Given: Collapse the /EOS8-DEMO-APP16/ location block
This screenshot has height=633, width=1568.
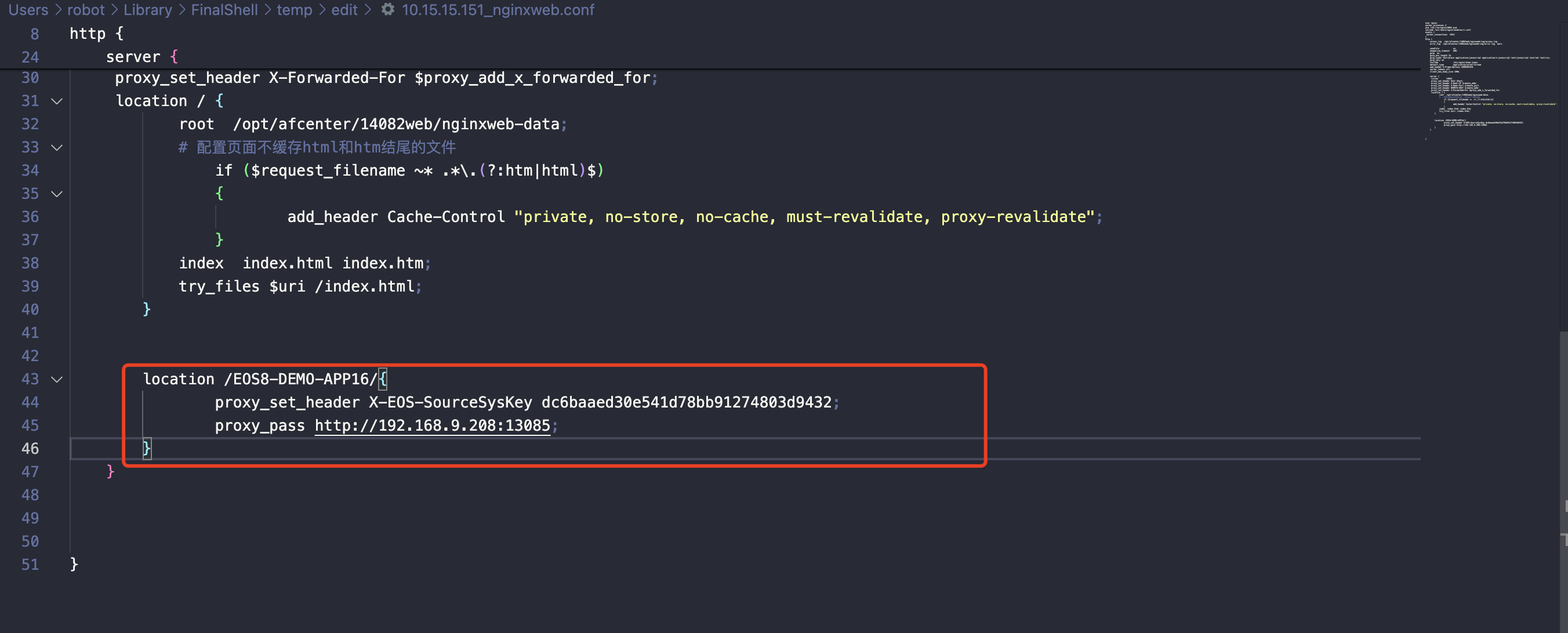Looking at the screenshot, I should tap(56, 379).
